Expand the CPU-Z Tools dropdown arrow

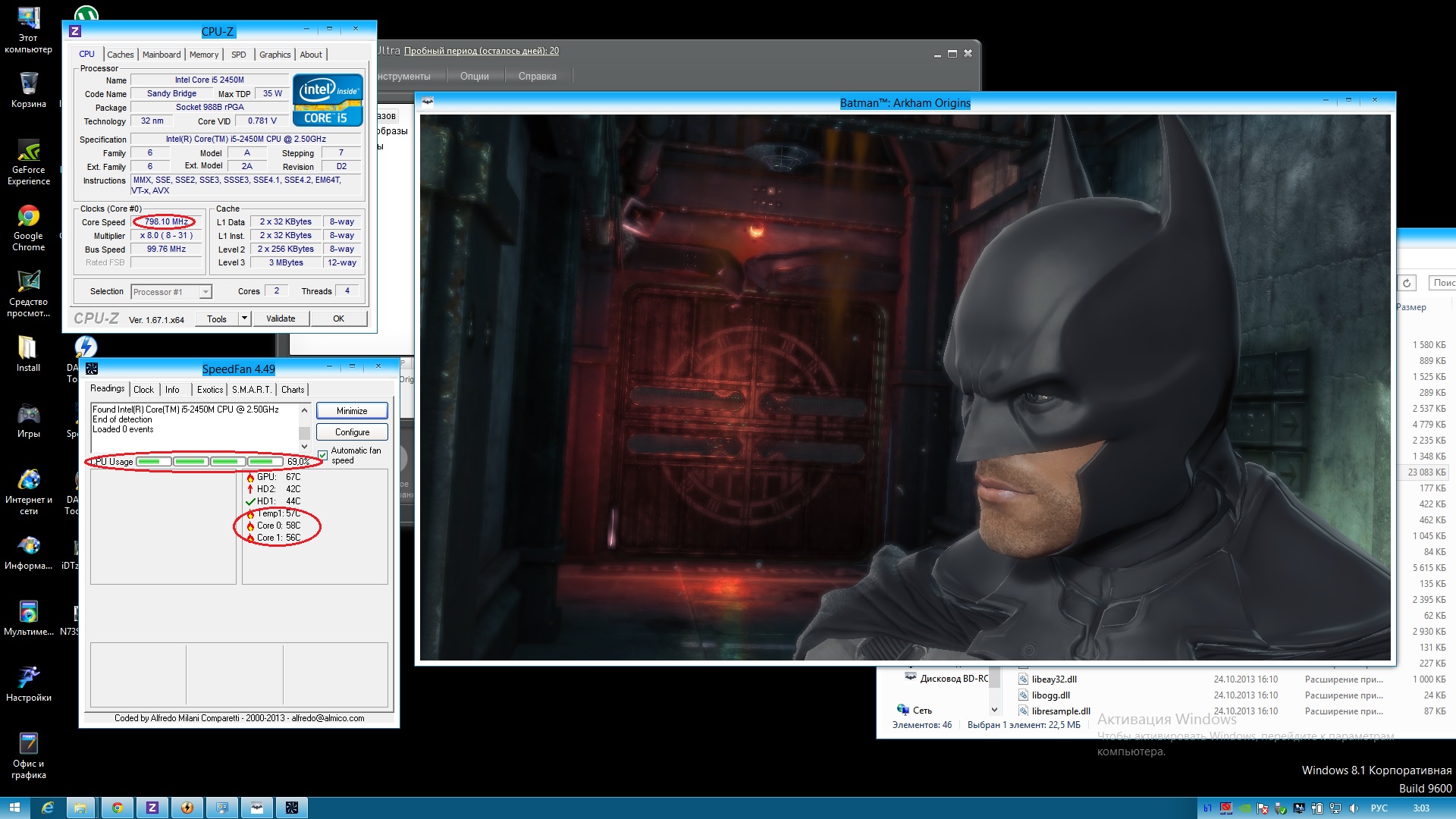click(244, 318)
